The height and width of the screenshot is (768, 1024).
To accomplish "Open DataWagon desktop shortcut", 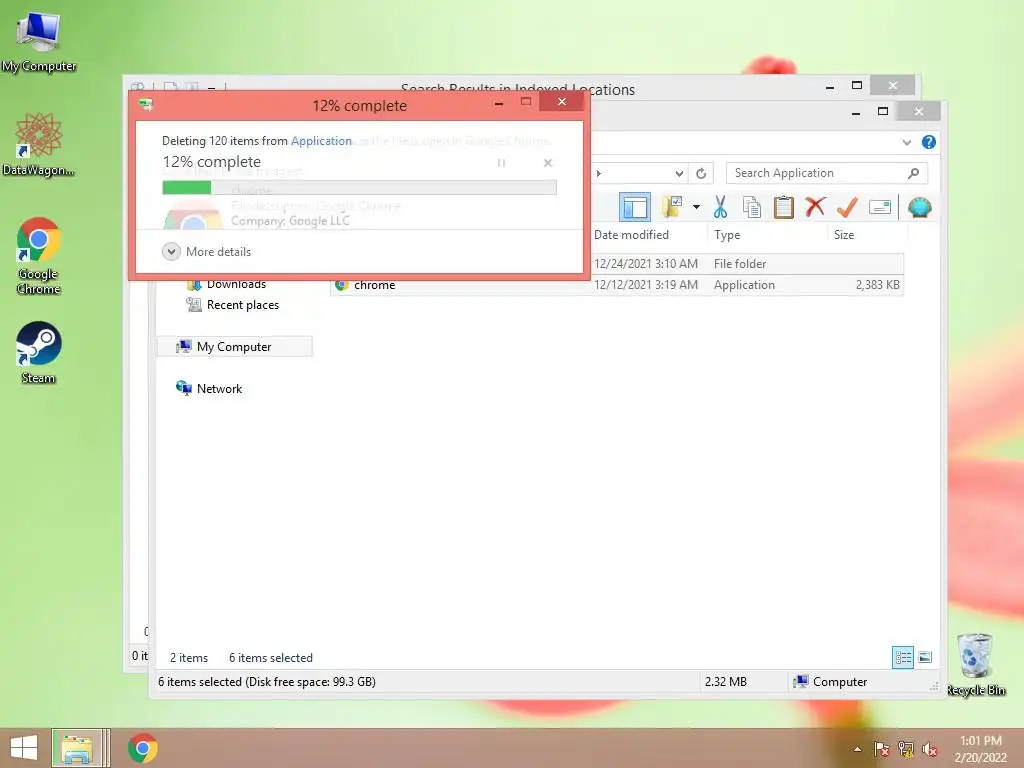I will 39,144.
